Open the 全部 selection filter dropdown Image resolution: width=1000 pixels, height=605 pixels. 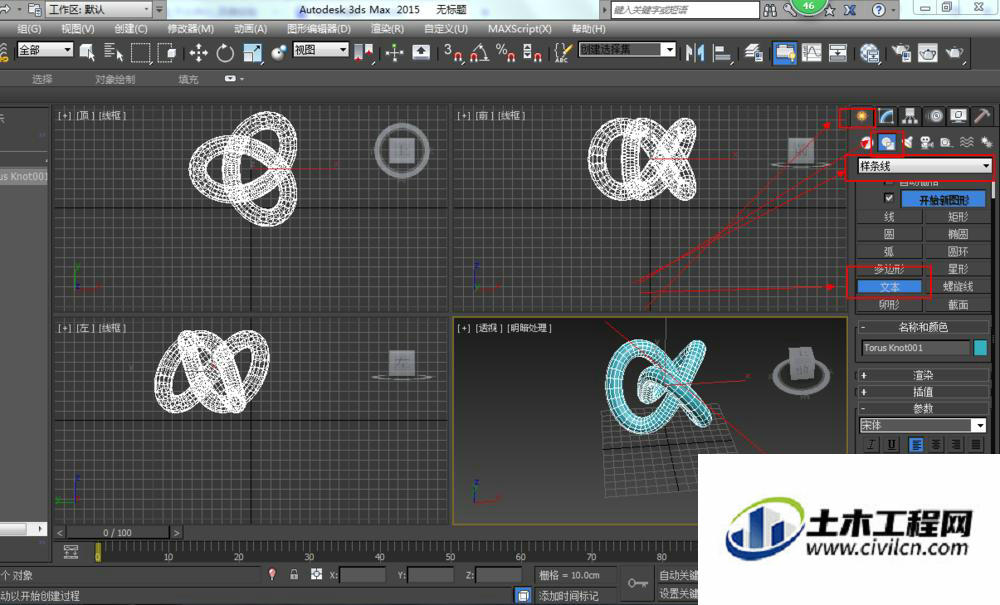tap(45, 50)
